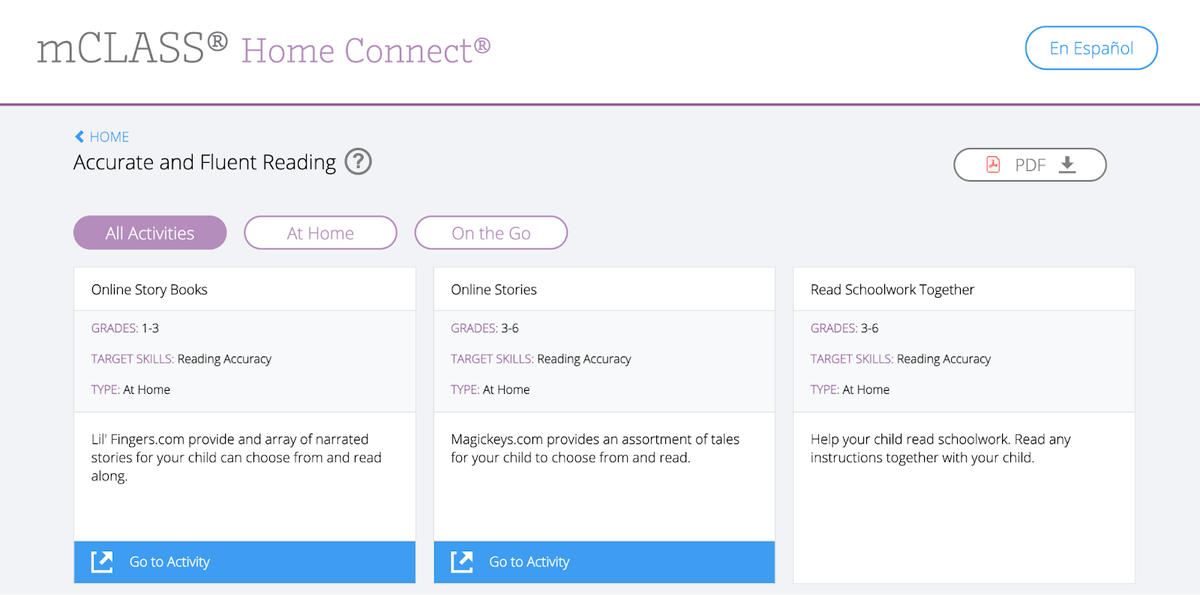
Task: Select the Read Schoolwork Together card title
Action: (892, 289)
